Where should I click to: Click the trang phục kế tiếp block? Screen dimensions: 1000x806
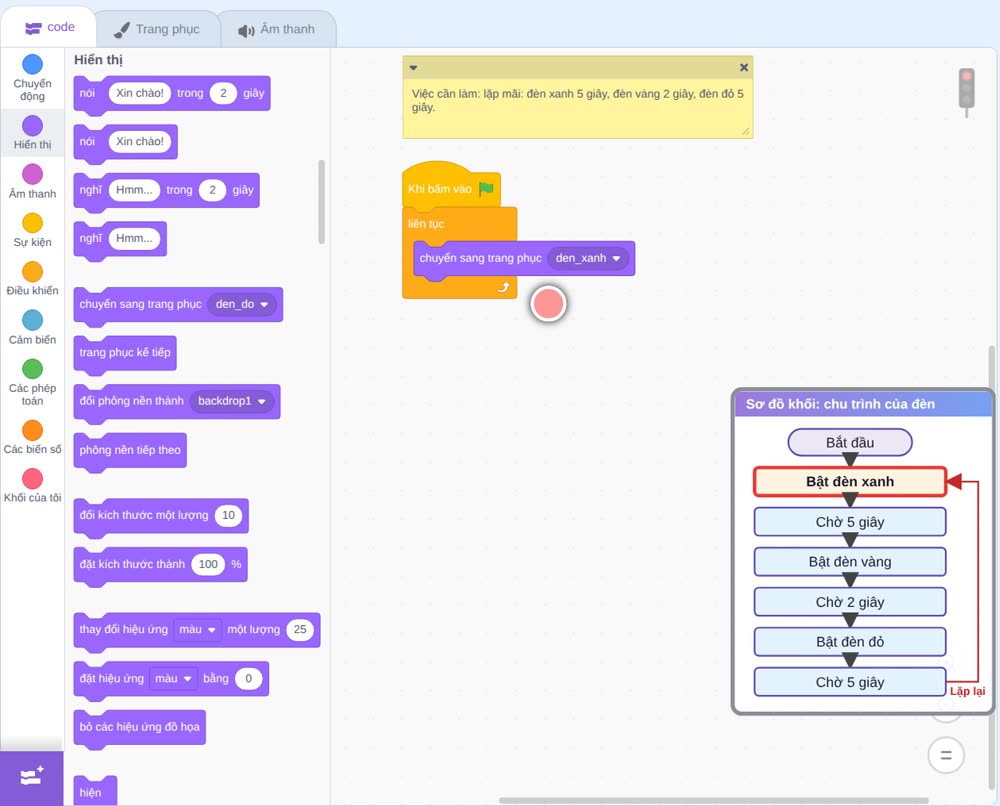point(125,353)
